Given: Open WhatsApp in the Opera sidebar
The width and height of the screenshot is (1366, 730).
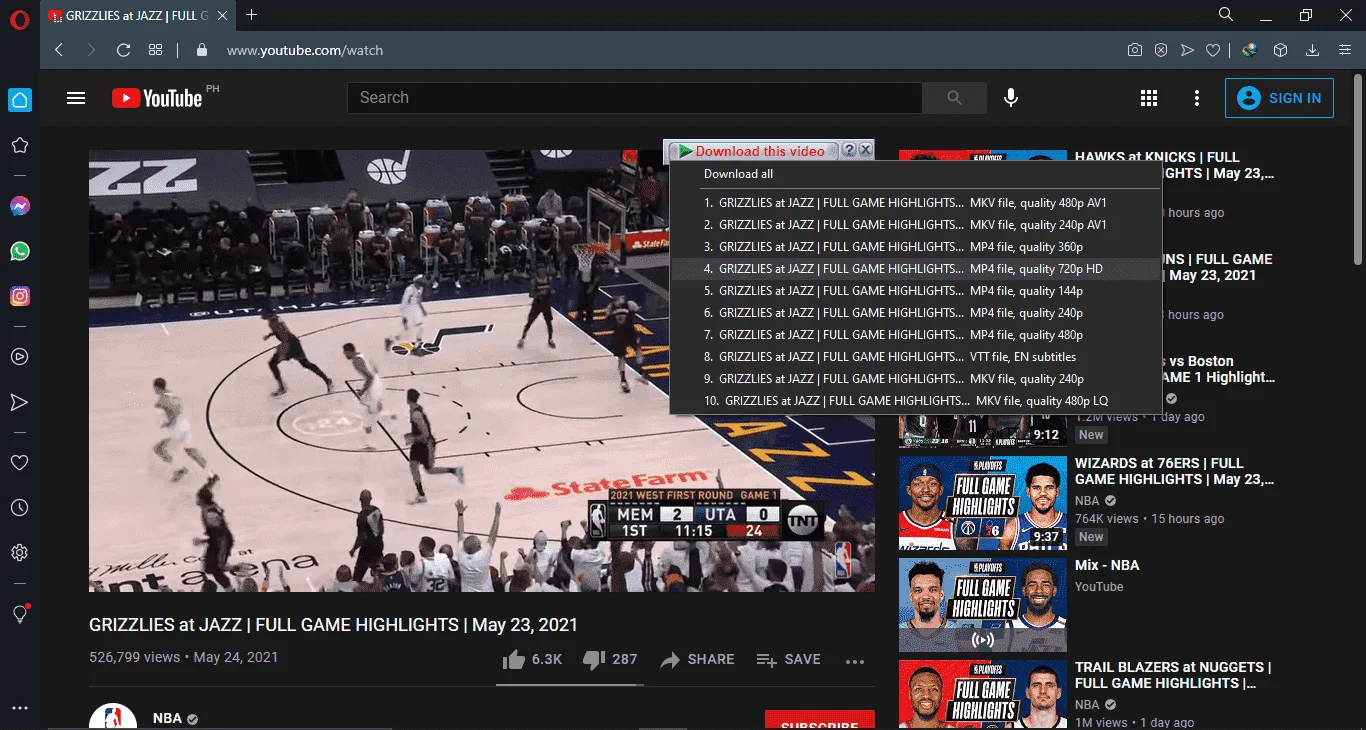Looking at the screenshot, I should 19,251.
